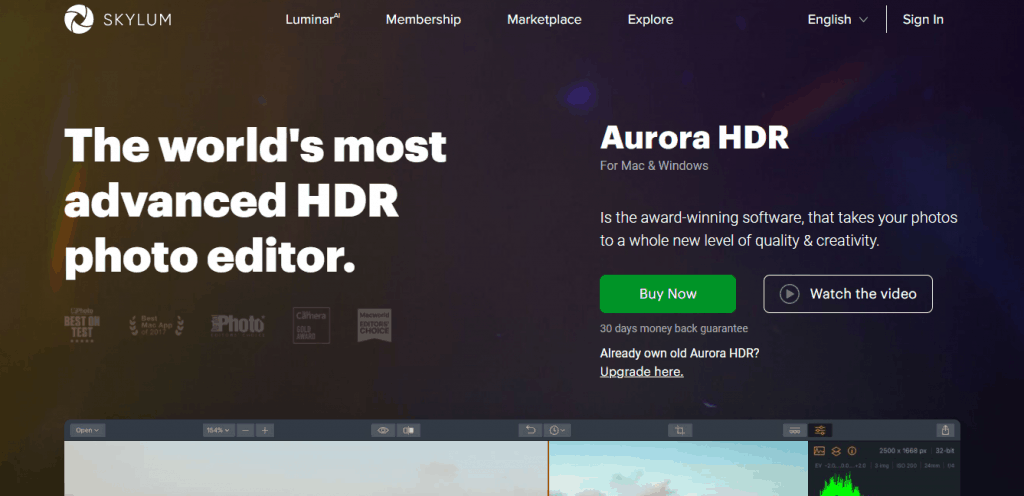Toggle the orange adjustments sliders panel button
Image resolution: width=1024 pixels, height=496 pixels.
(x=820, y=430)
